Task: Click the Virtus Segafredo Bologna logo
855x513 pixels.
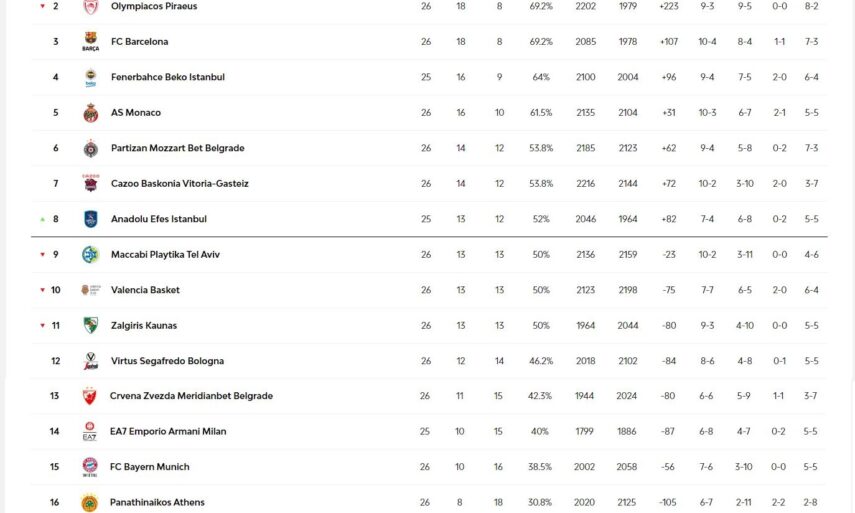Action: [x=90, y=361]
